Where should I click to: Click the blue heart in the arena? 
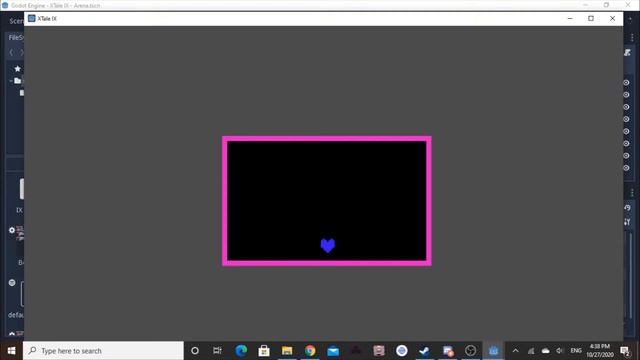pos(327,245)
